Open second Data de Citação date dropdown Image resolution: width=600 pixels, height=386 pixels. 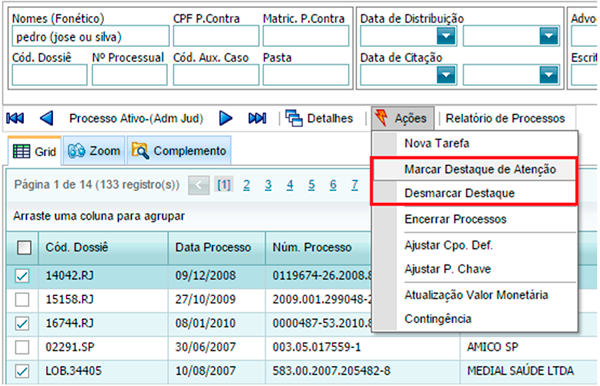(549, 75)
